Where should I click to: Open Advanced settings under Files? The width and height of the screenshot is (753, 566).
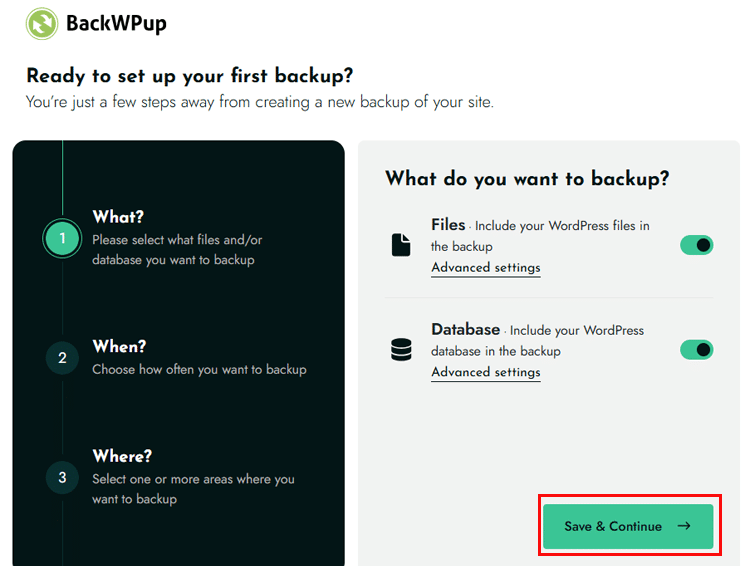(486, 267)
